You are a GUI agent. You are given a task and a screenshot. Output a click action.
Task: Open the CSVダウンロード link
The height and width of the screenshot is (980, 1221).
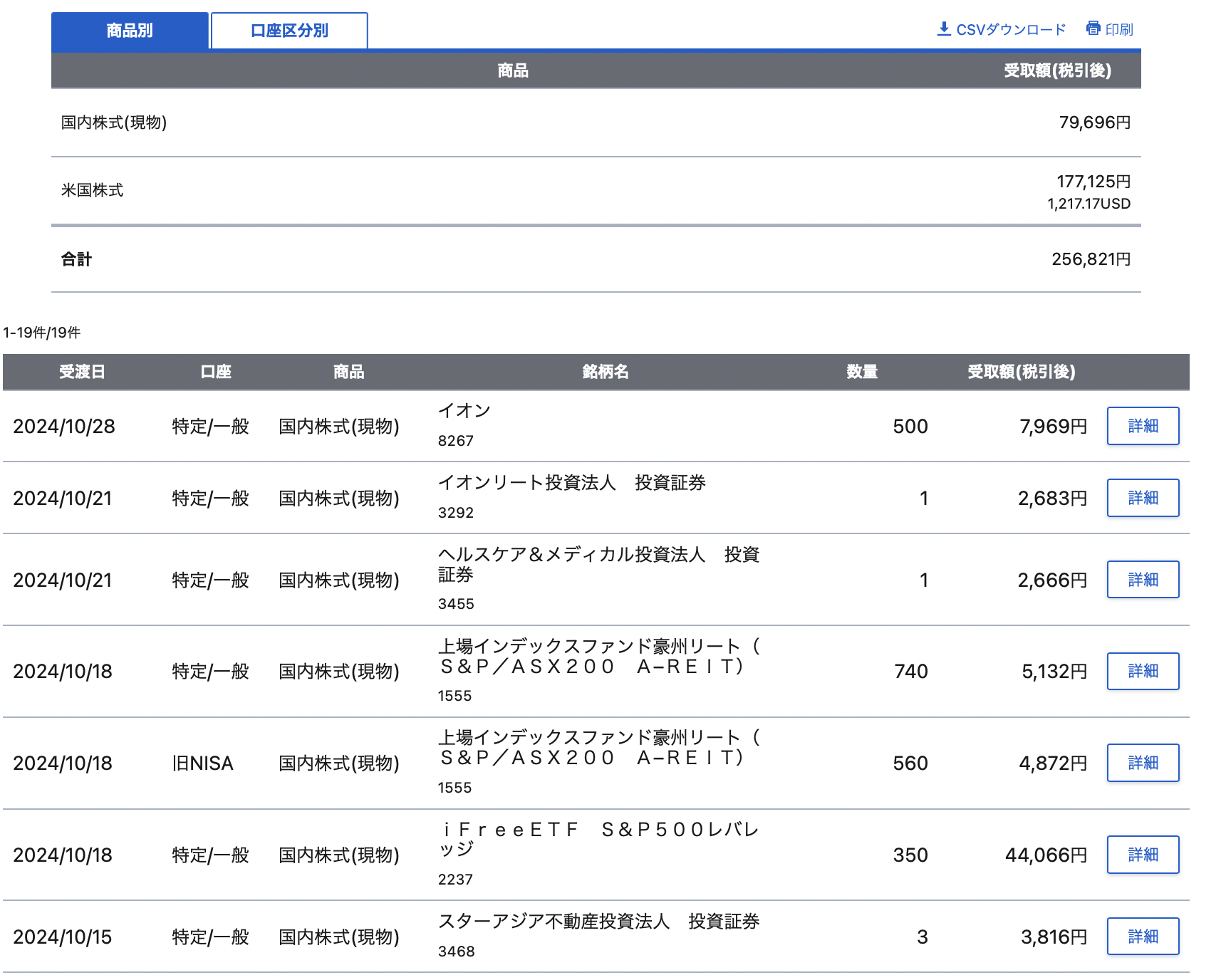[x=1002, y=29]
